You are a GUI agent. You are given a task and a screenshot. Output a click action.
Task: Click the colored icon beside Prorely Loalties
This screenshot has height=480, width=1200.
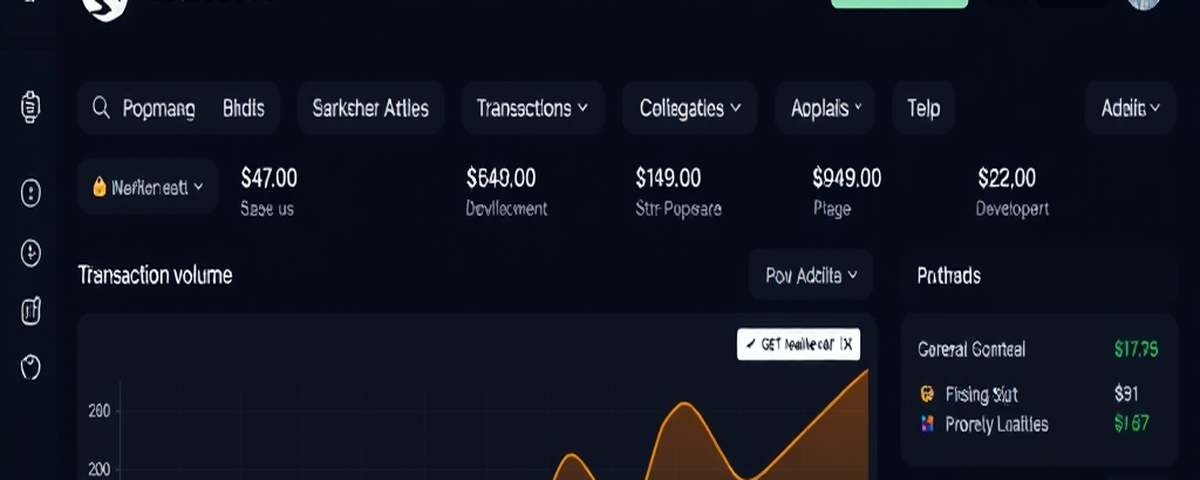coord(926,424)
